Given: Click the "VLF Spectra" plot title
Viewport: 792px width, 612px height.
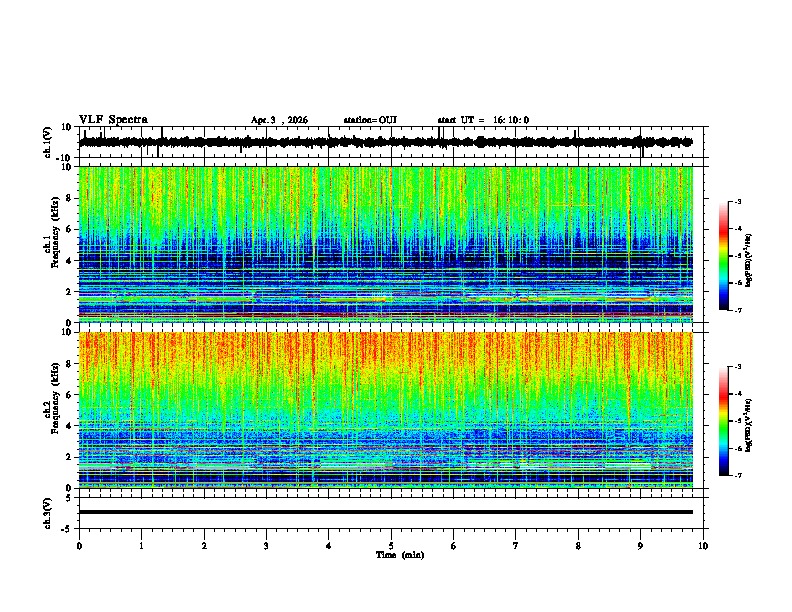Looking at the screenshot, I should coord(113,120).
